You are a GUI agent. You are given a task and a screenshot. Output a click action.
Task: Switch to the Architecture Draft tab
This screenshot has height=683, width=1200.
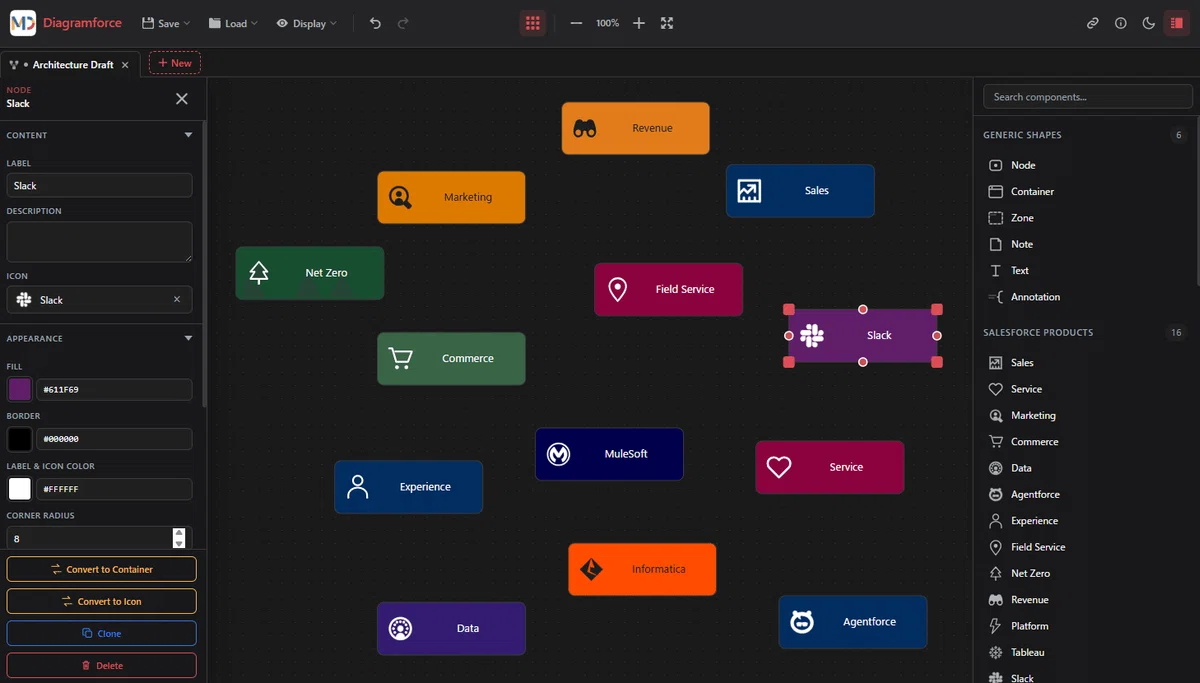coord(72,64)
